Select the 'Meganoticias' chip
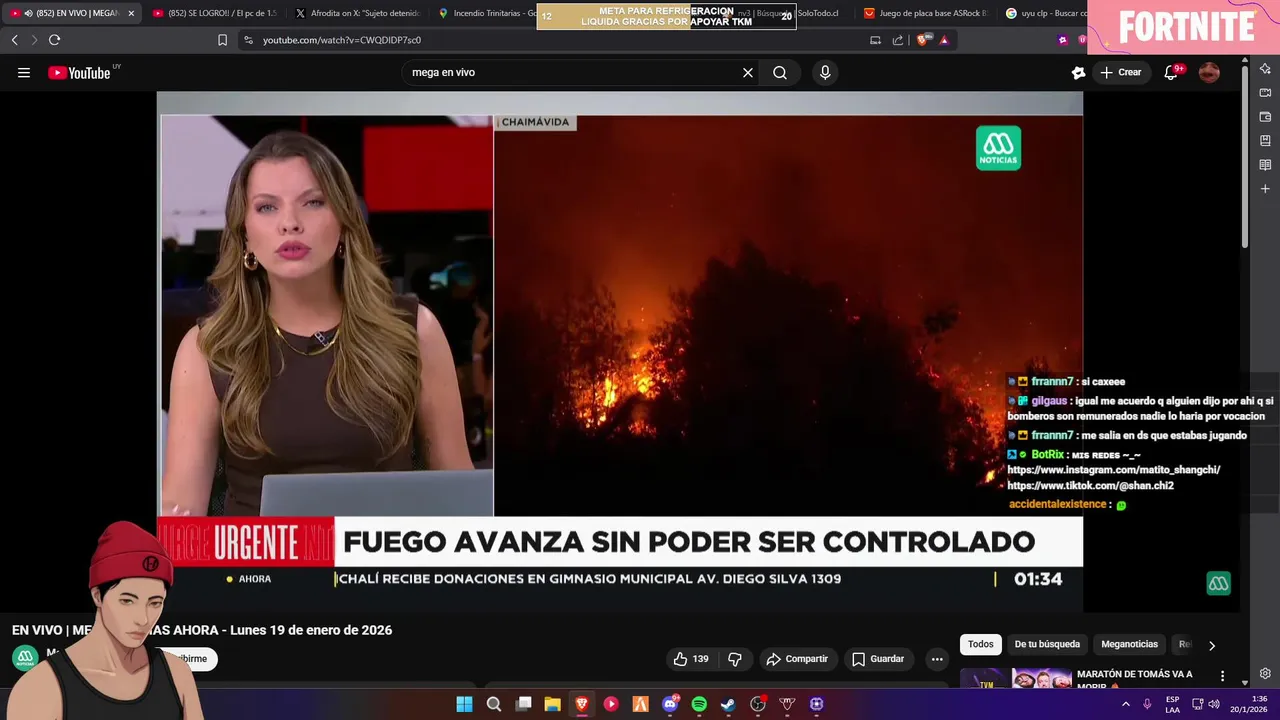1280x720 pixels. pyautogui.click(x=1129, y=645)
